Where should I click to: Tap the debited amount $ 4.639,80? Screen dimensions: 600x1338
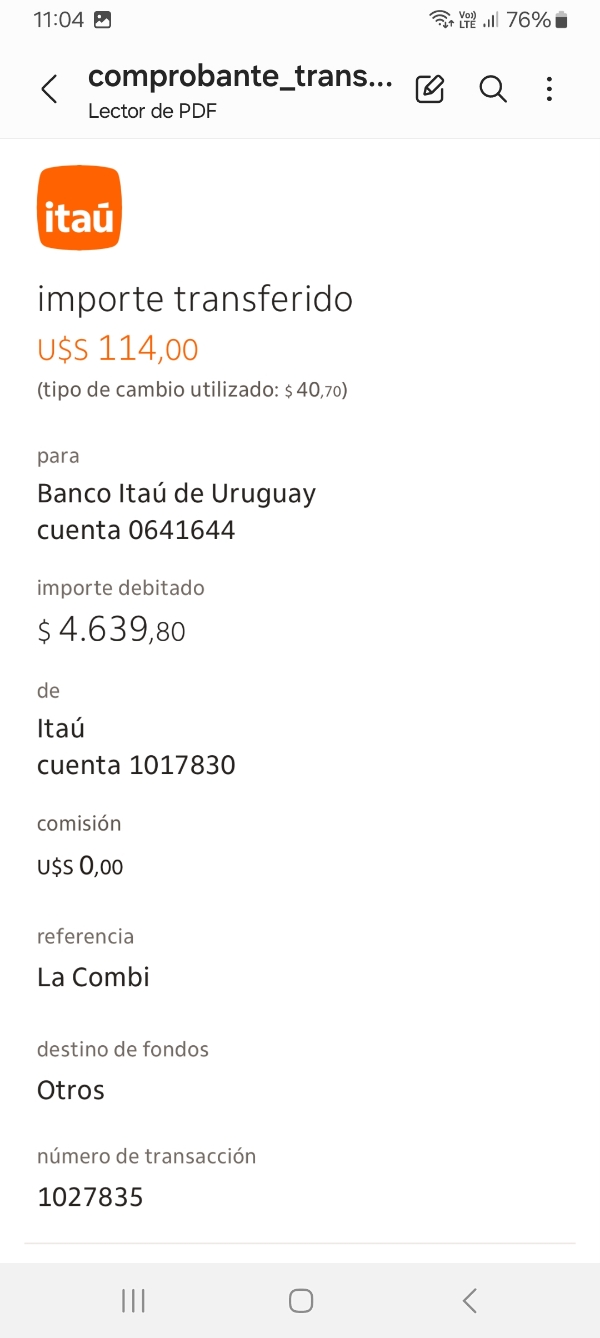(111, 630)
